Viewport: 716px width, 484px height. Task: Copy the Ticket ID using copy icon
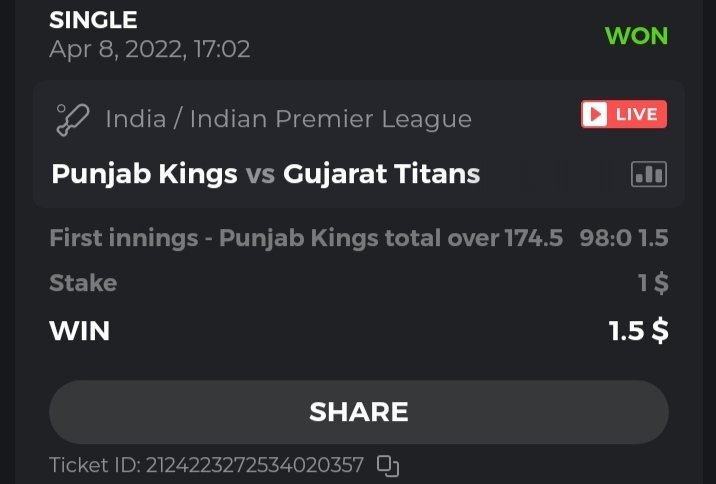tap(388, 465)
